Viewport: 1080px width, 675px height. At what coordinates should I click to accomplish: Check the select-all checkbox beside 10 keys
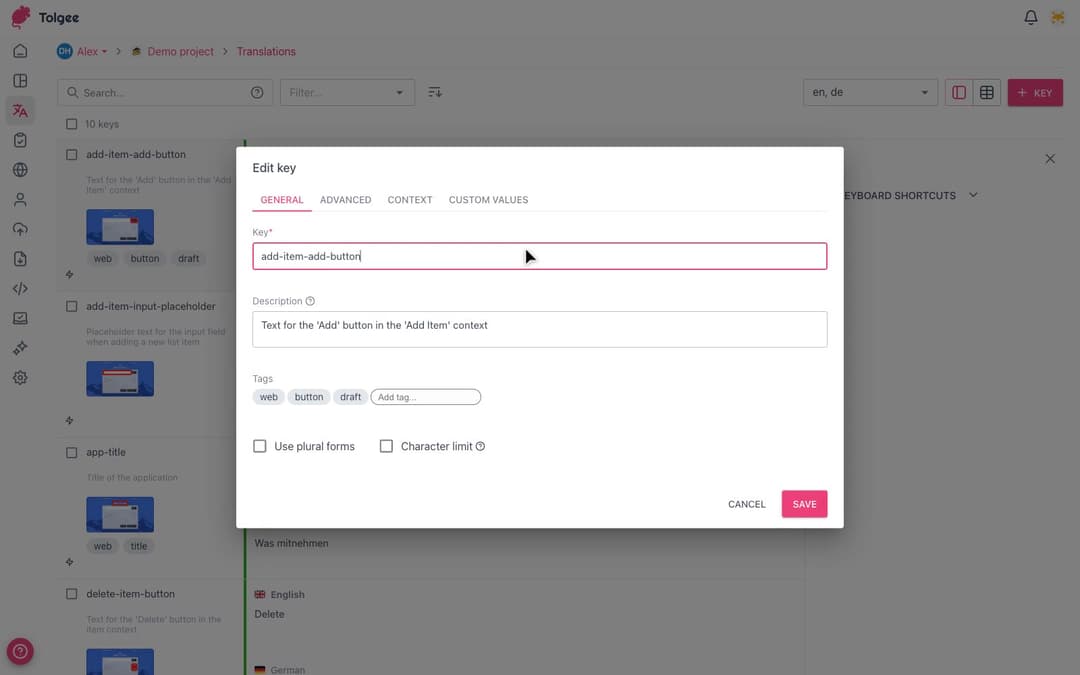[72, 124]
